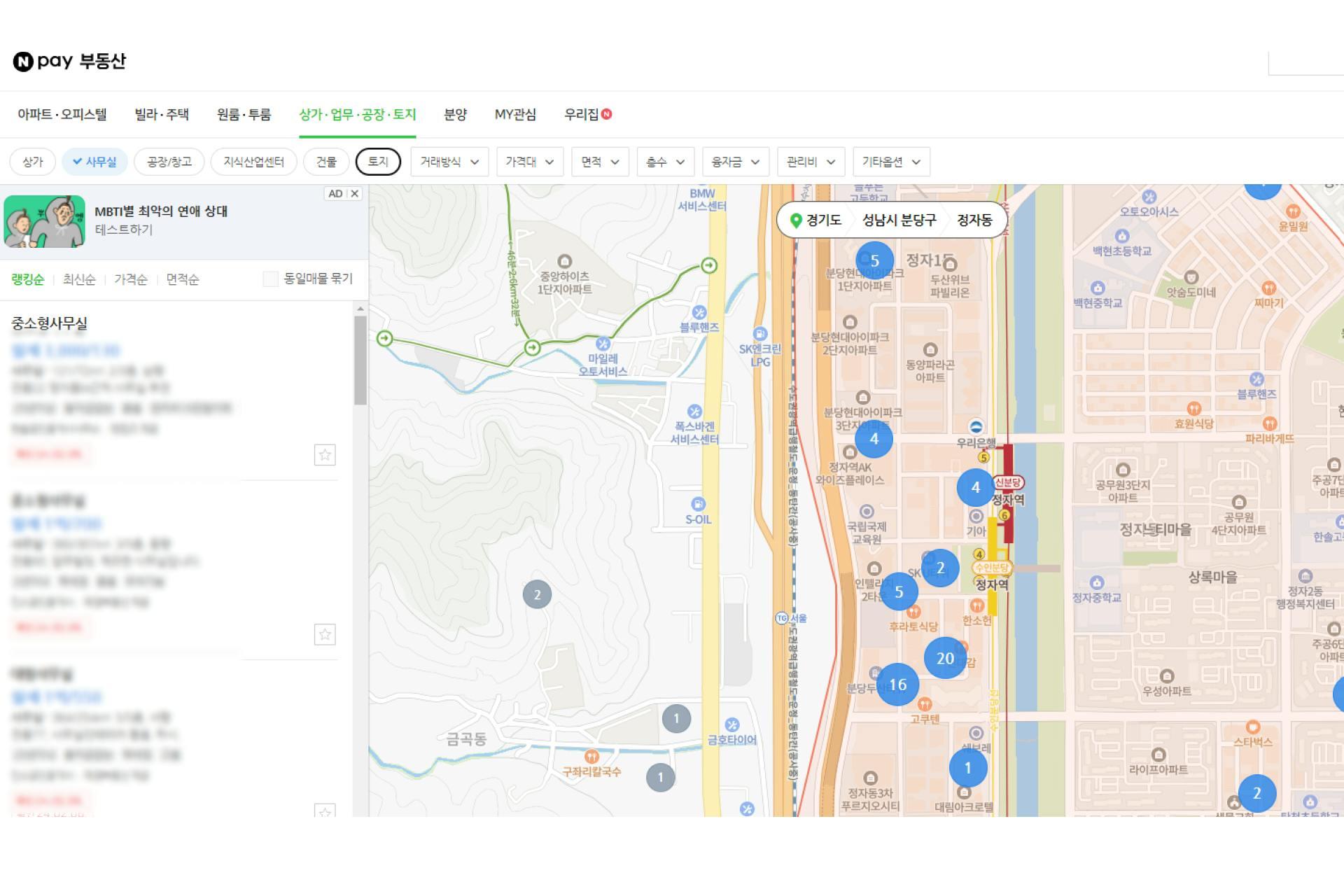Sort listings by 최신순
Viewport: 1344px width, 896px height.
(79, 279)
